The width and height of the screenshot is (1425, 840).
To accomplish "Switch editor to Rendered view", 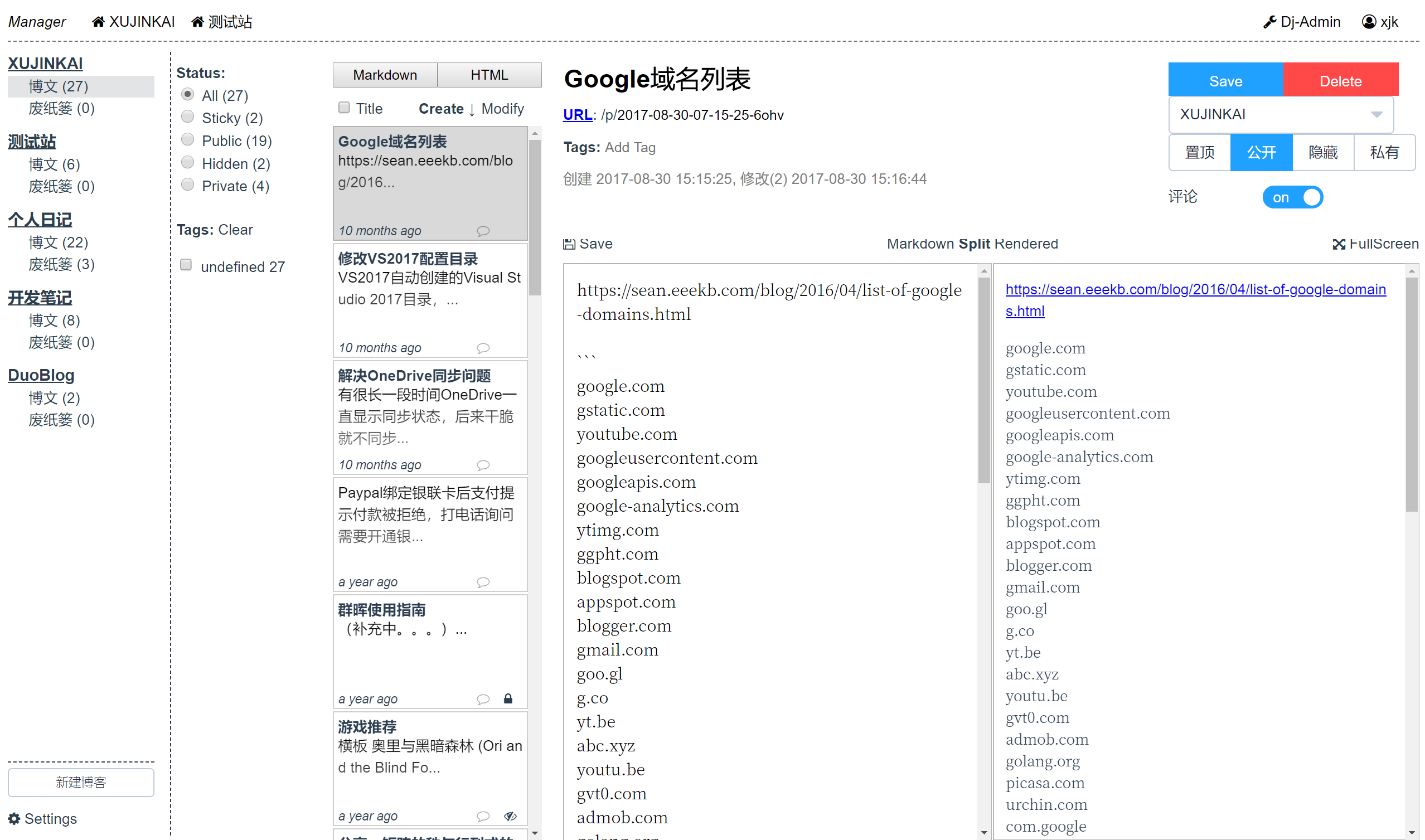I will [1025, 244].
